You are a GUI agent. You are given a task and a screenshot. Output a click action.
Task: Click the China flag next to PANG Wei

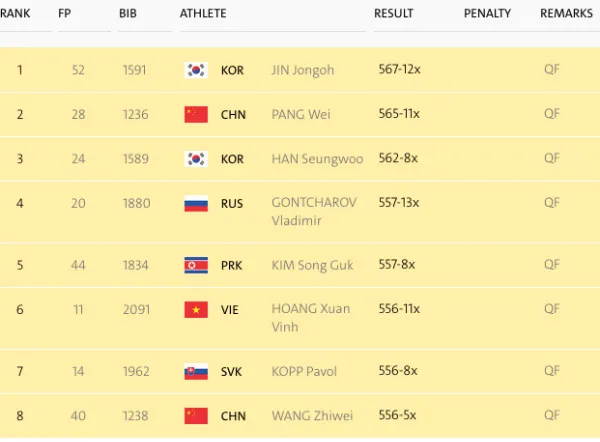pyautogui.click(x=195, y=114)
